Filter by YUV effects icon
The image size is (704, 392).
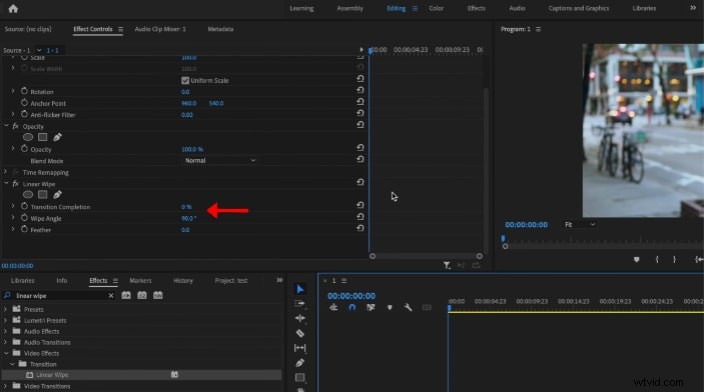pyautogui.click(x=158, y=295)
